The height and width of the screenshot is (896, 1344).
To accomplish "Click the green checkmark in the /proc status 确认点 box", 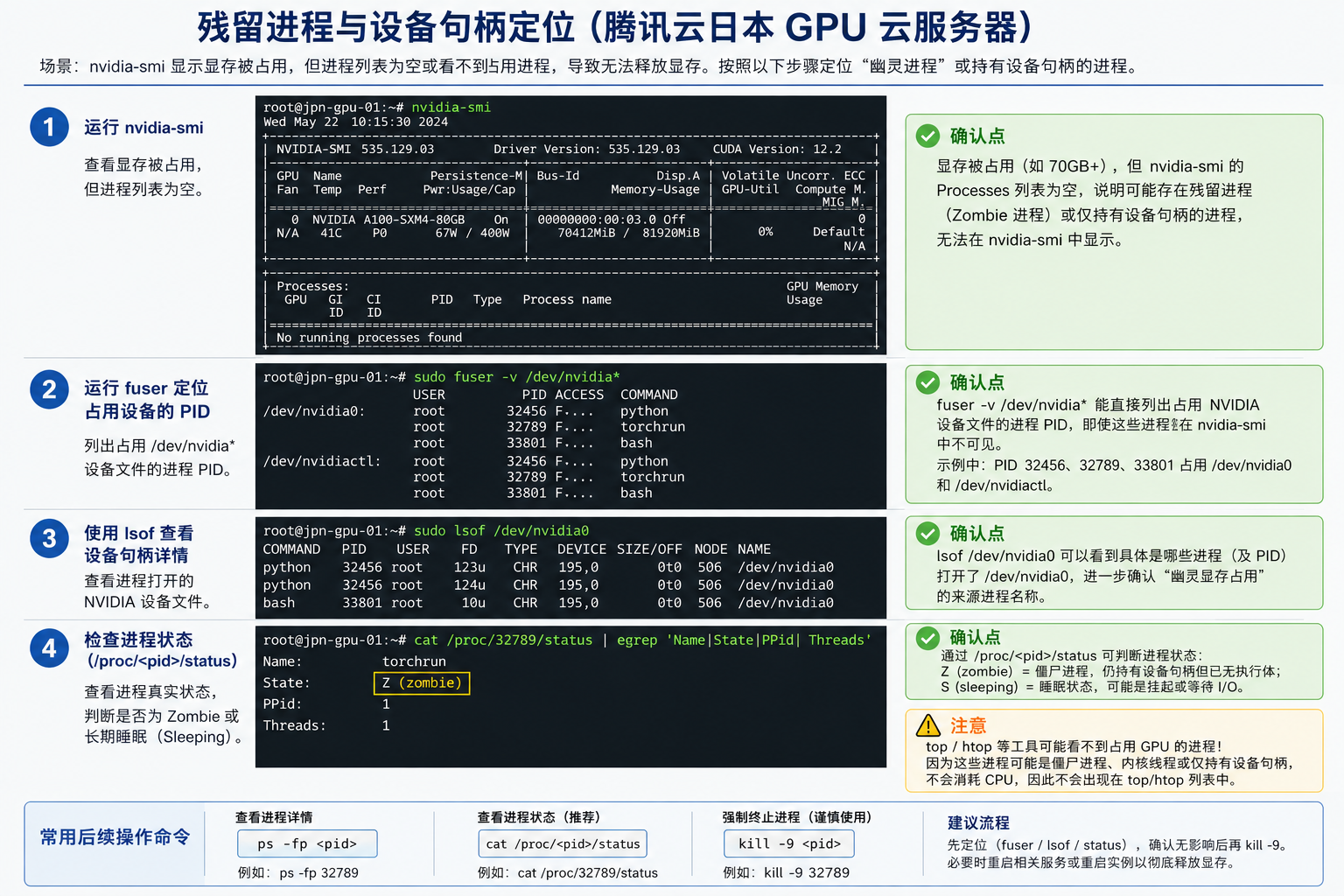I will tap(927, 638).
